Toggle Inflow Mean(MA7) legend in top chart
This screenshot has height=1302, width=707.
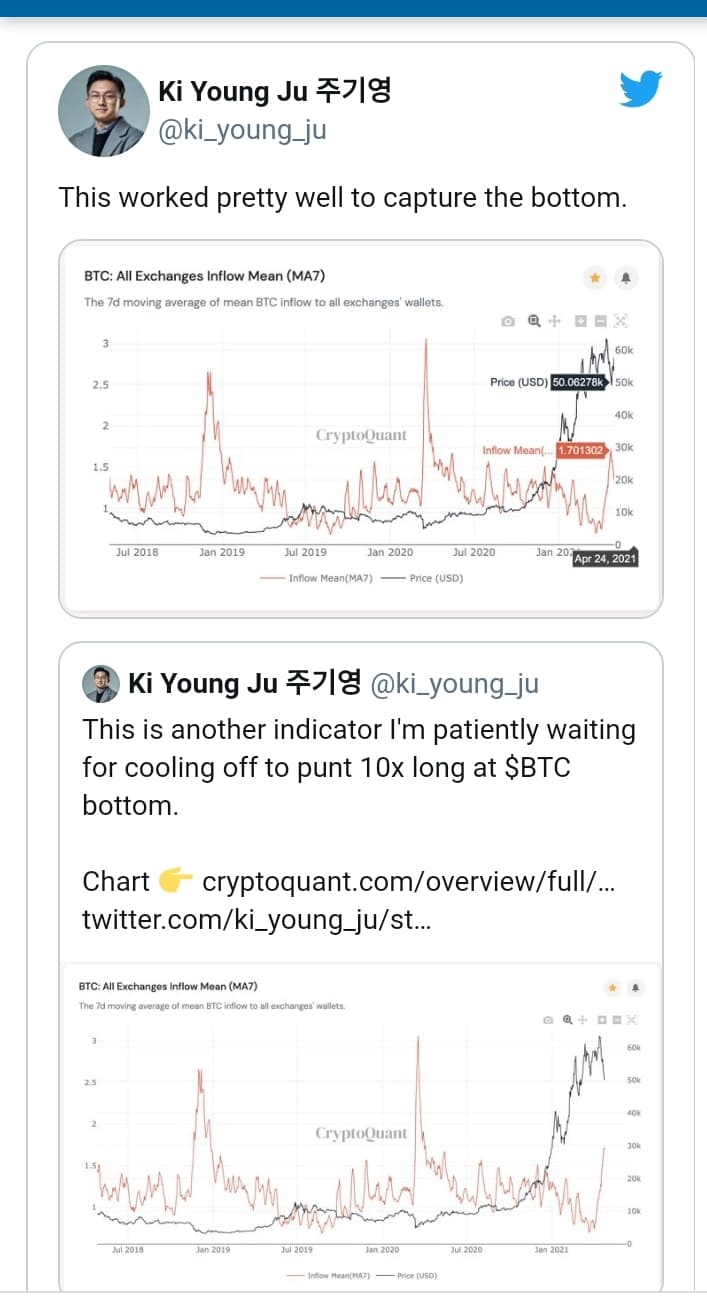(316, 577)
